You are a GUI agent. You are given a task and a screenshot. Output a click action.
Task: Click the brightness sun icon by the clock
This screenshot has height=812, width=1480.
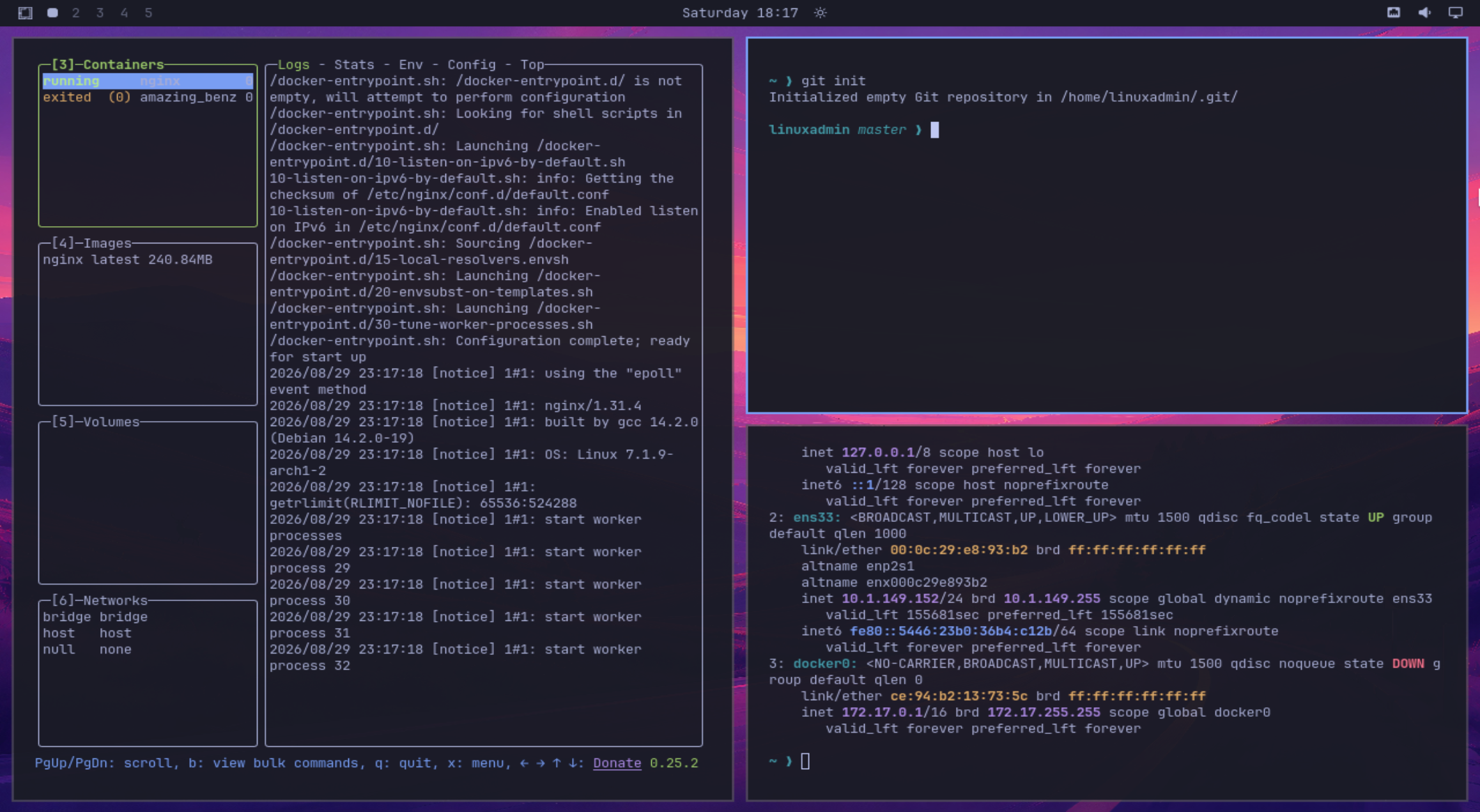pos(821,13)
